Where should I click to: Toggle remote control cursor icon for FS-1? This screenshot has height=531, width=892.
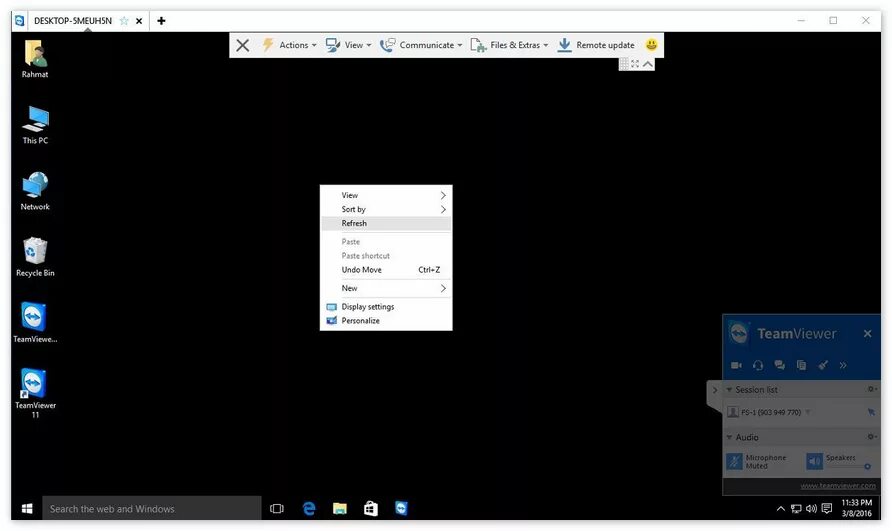pyautogui.click(x=871, y=412)
